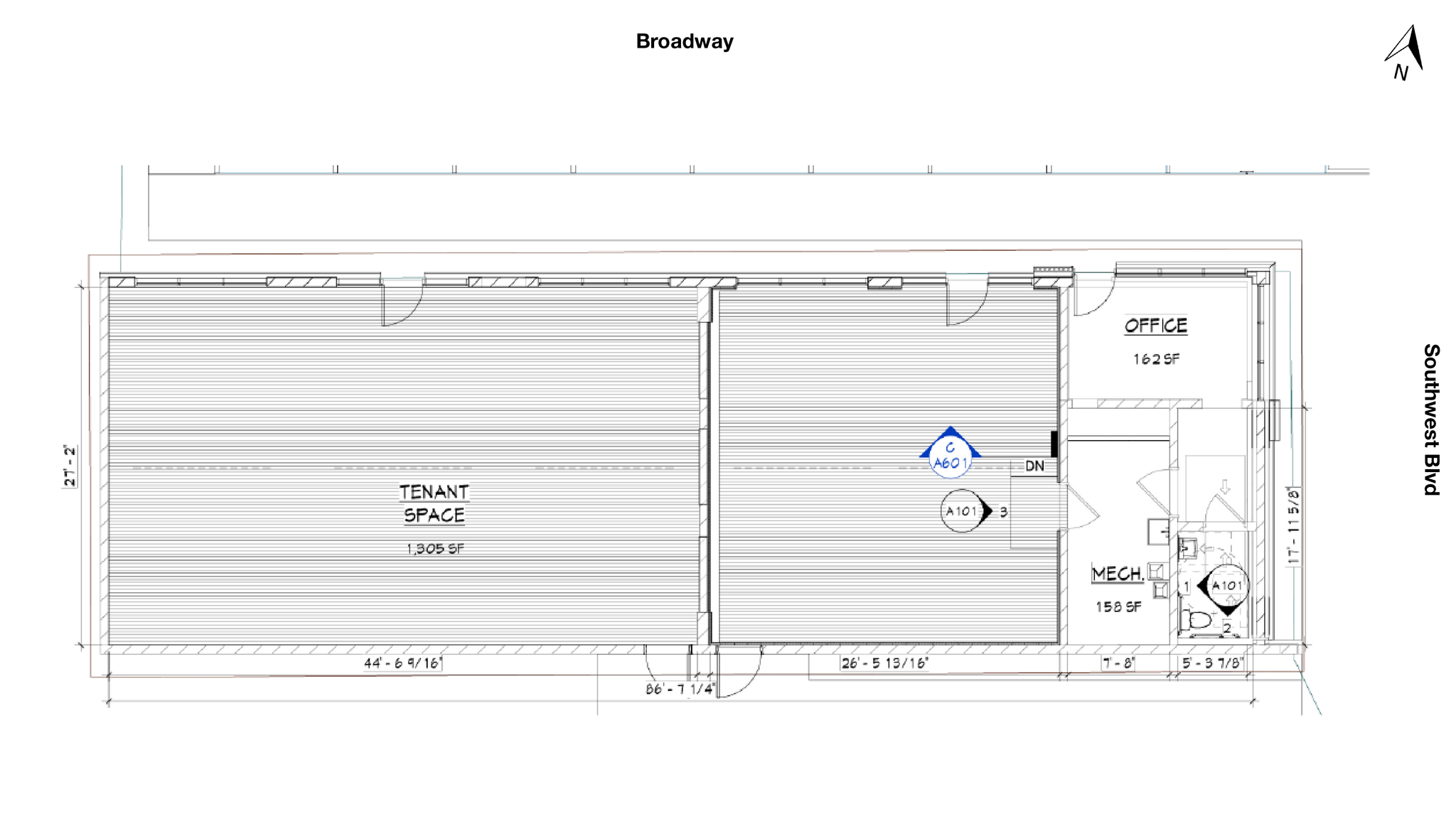Click the toilet fixture symbol
This screenshot has width=1456, height=819.
pyautogui.click(x=1197, y=621)
